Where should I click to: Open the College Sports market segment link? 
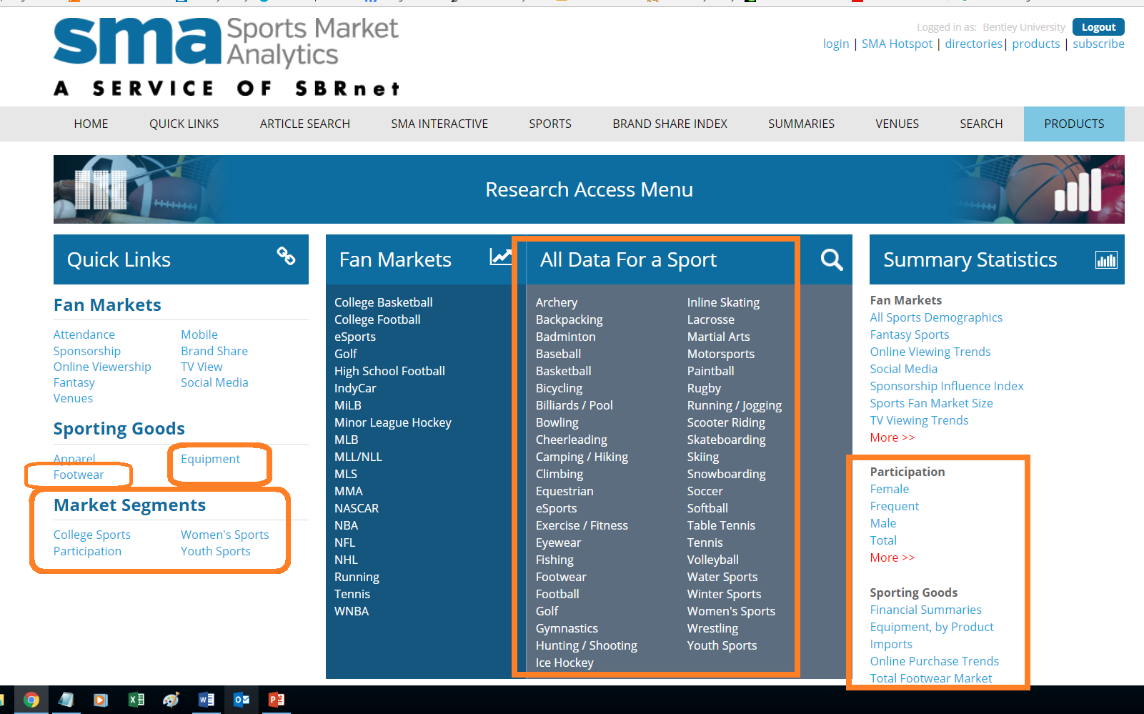[92, 535]
